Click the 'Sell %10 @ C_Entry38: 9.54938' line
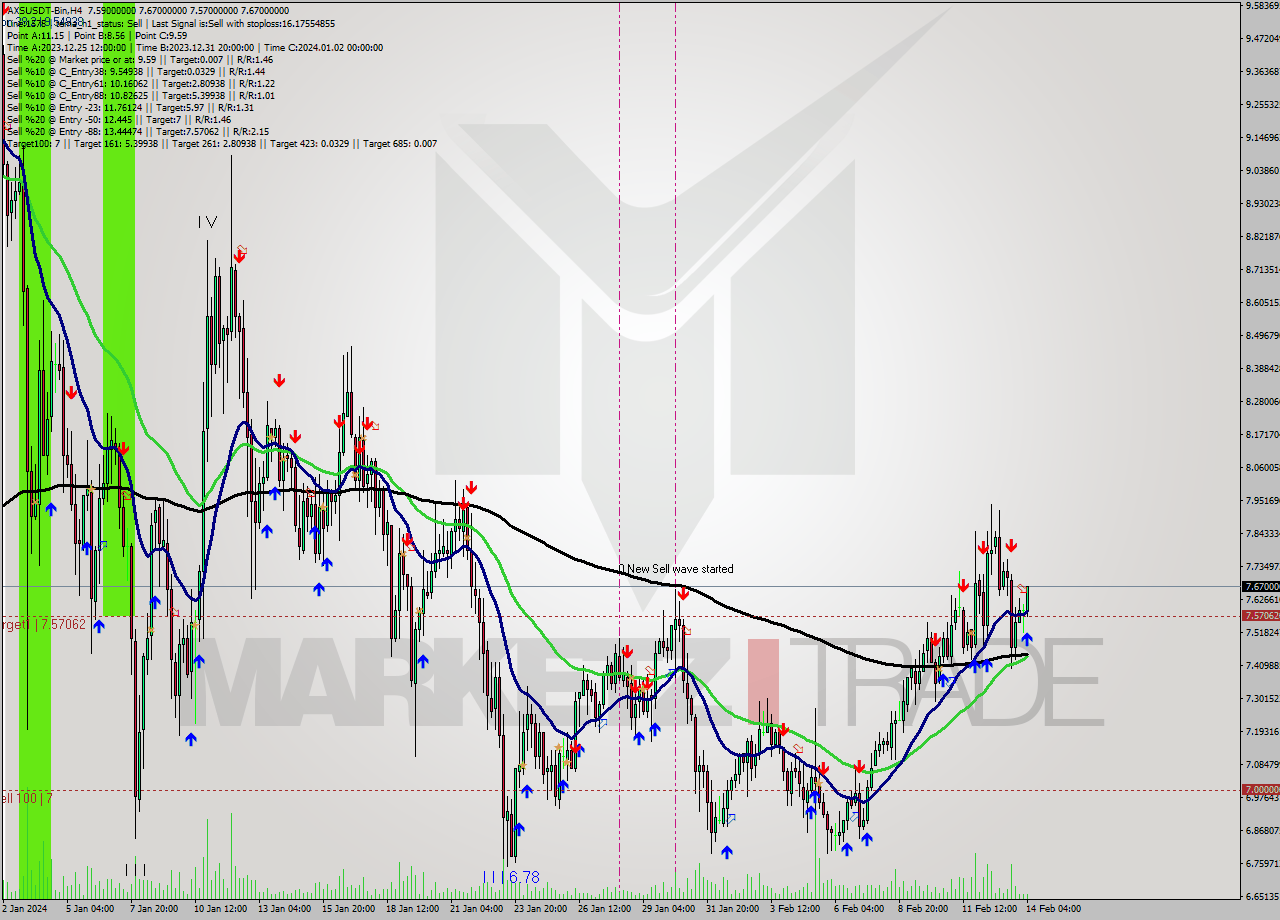The image size is (1280, 920). (135, 71)
